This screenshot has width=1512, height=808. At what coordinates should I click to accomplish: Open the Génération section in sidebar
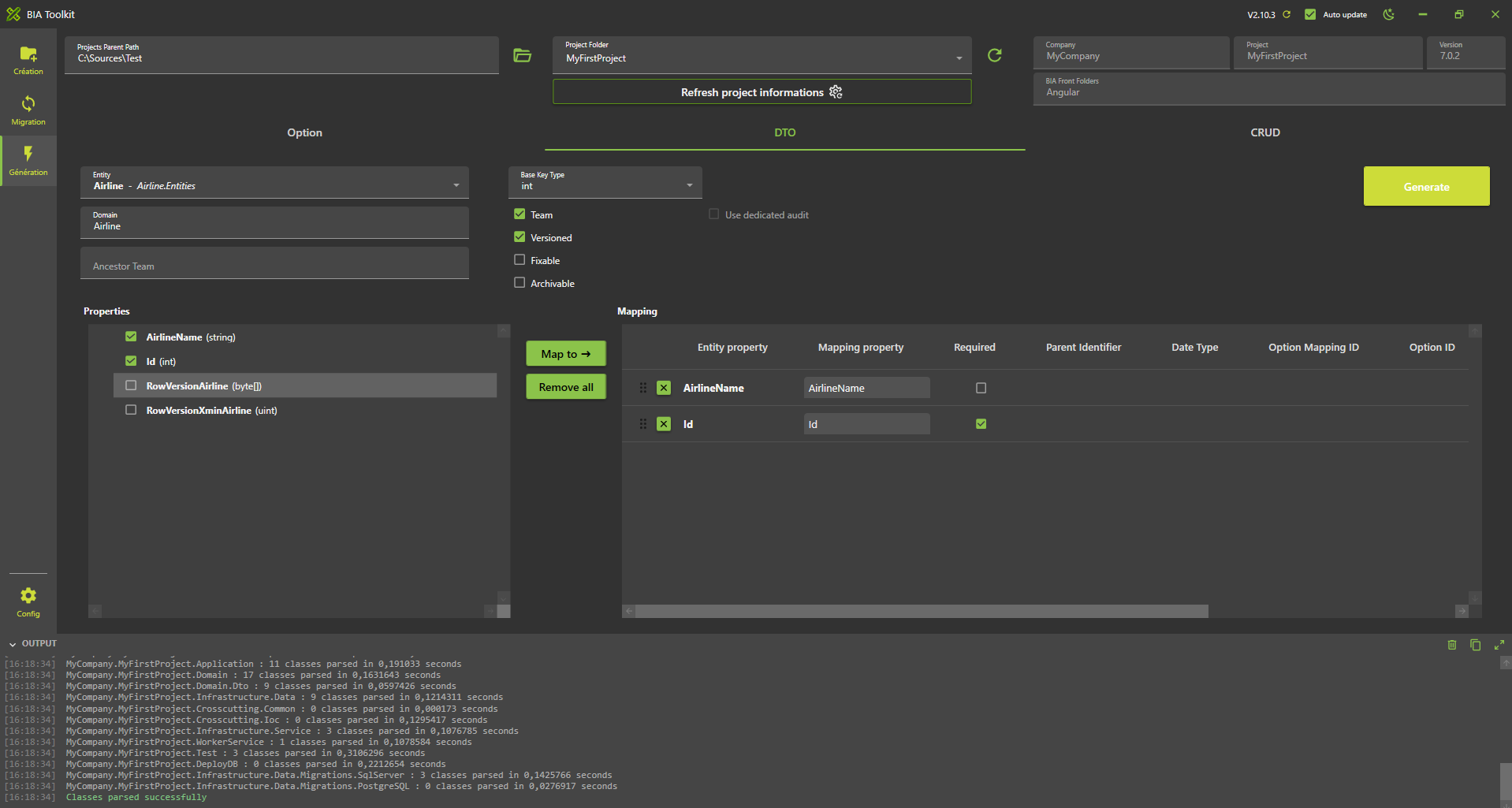tap(28, 161)
